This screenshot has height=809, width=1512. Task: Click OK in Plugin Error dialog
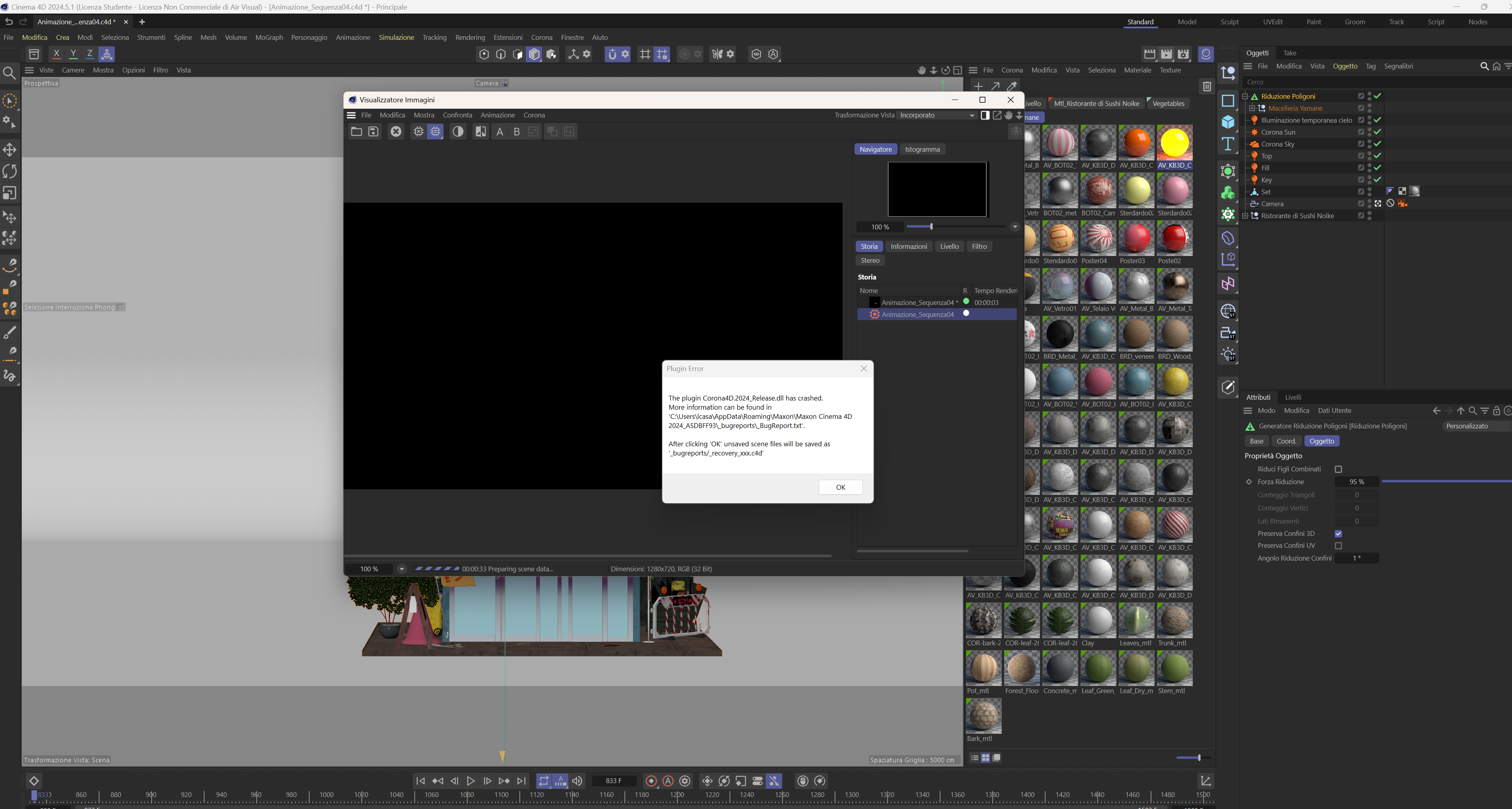pyautogui.click(x=840, y=487)
